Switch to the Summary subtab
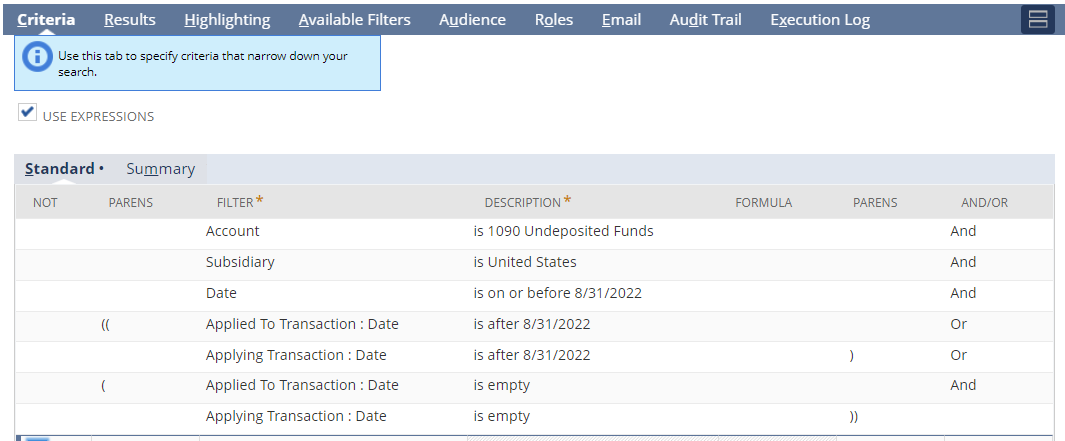1065x441 pixels. (160, 169)
